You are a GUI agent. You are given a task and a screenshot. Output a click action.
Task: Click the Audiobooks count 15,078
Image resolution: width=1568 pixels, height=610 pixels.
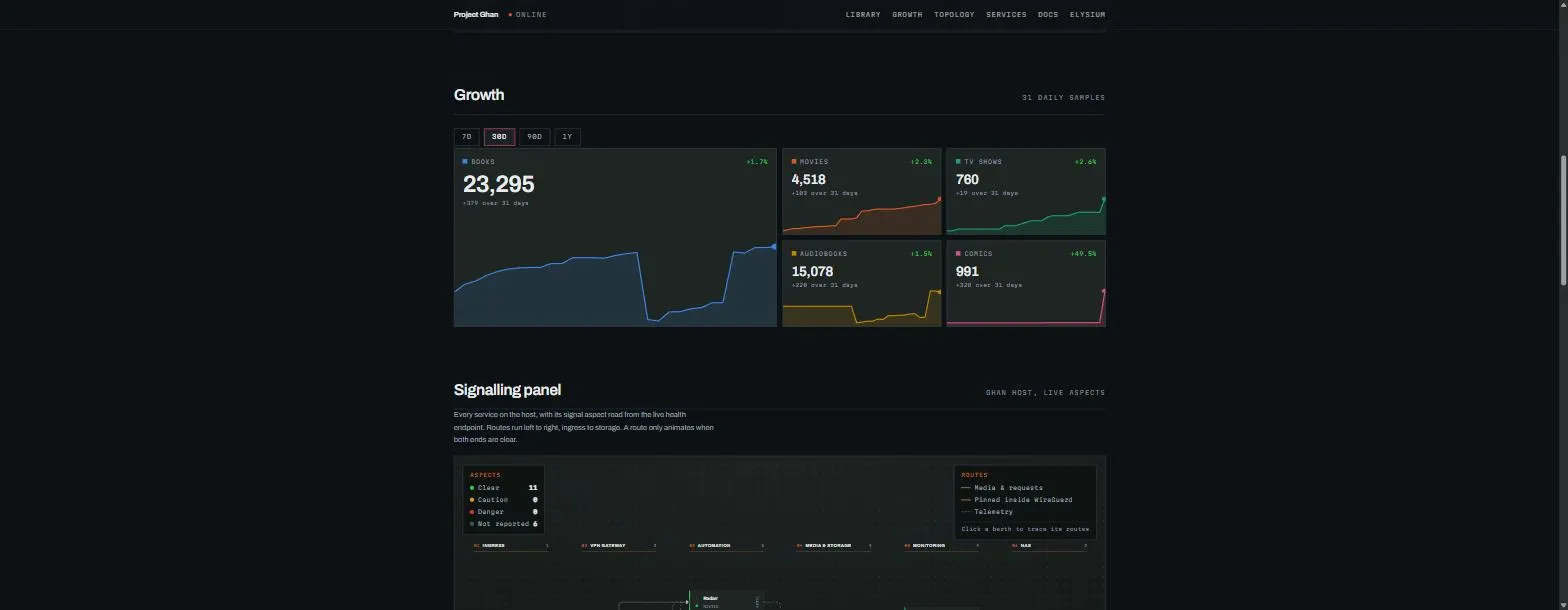coord(812,272)
